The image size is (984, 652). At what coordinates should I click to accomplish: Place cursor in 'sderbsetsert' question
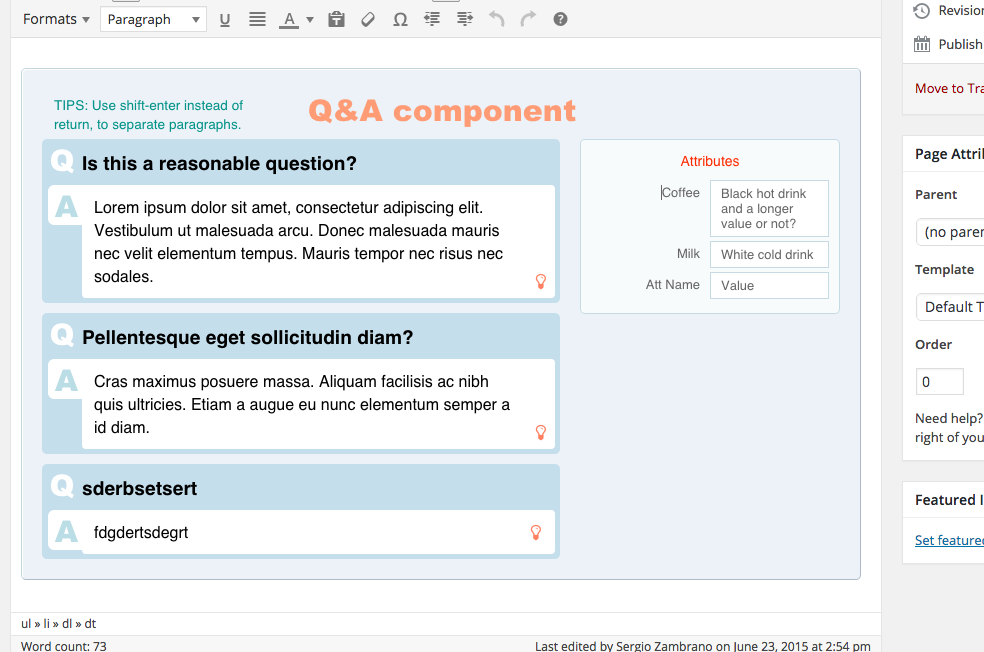coord(139,488)
